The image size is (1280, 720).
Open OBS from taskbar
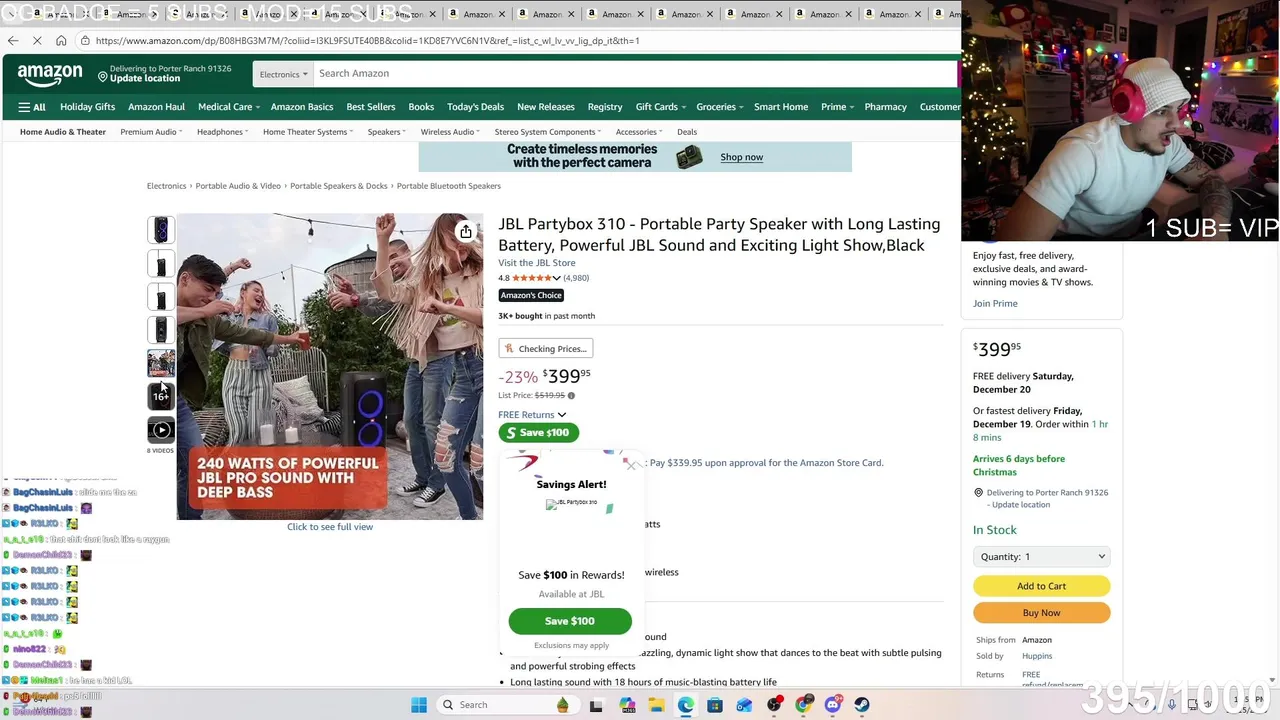(x=774, y=705)
